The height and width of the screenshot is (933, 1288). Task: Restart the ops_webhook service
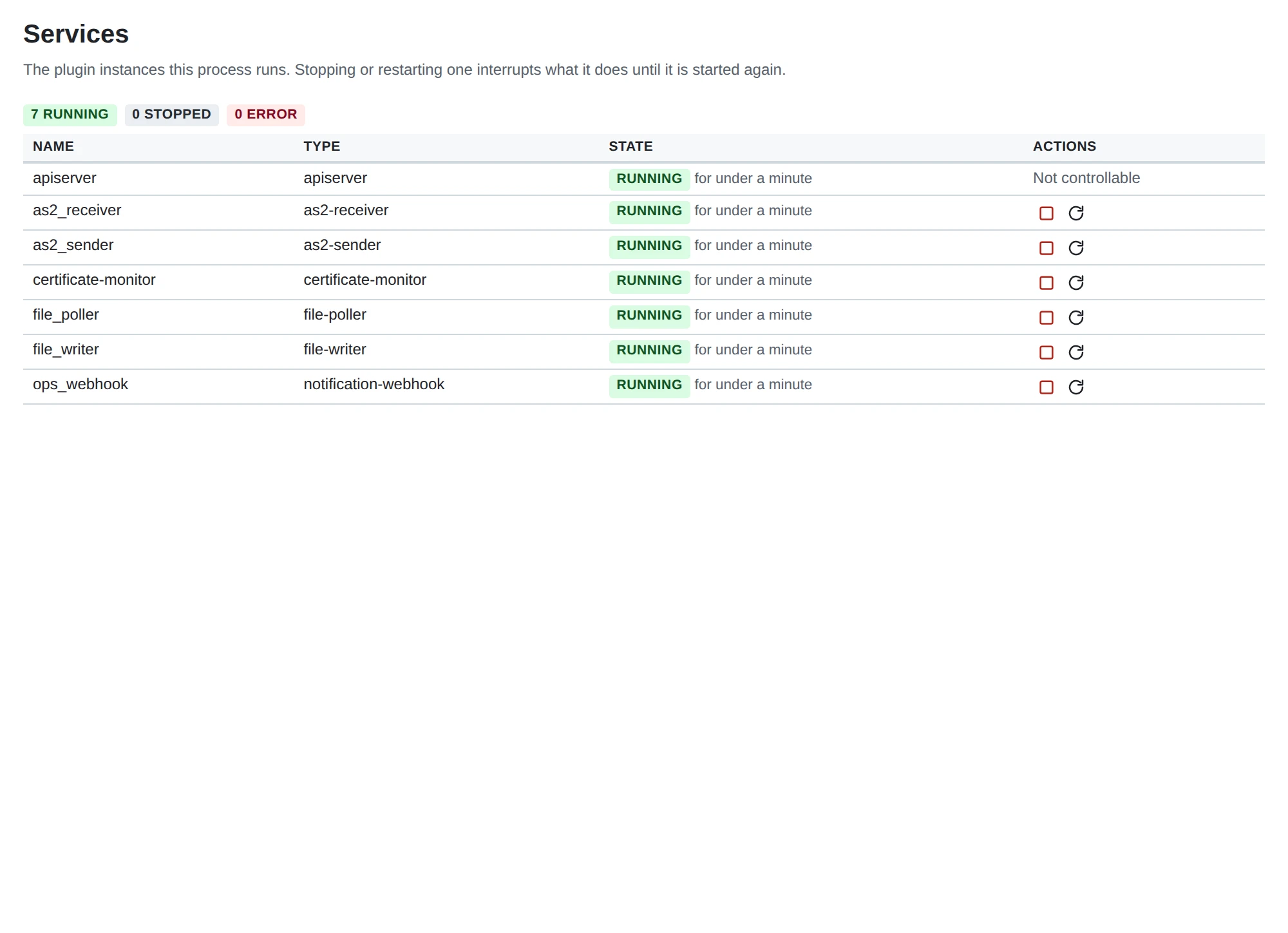tap(1076, 387)
